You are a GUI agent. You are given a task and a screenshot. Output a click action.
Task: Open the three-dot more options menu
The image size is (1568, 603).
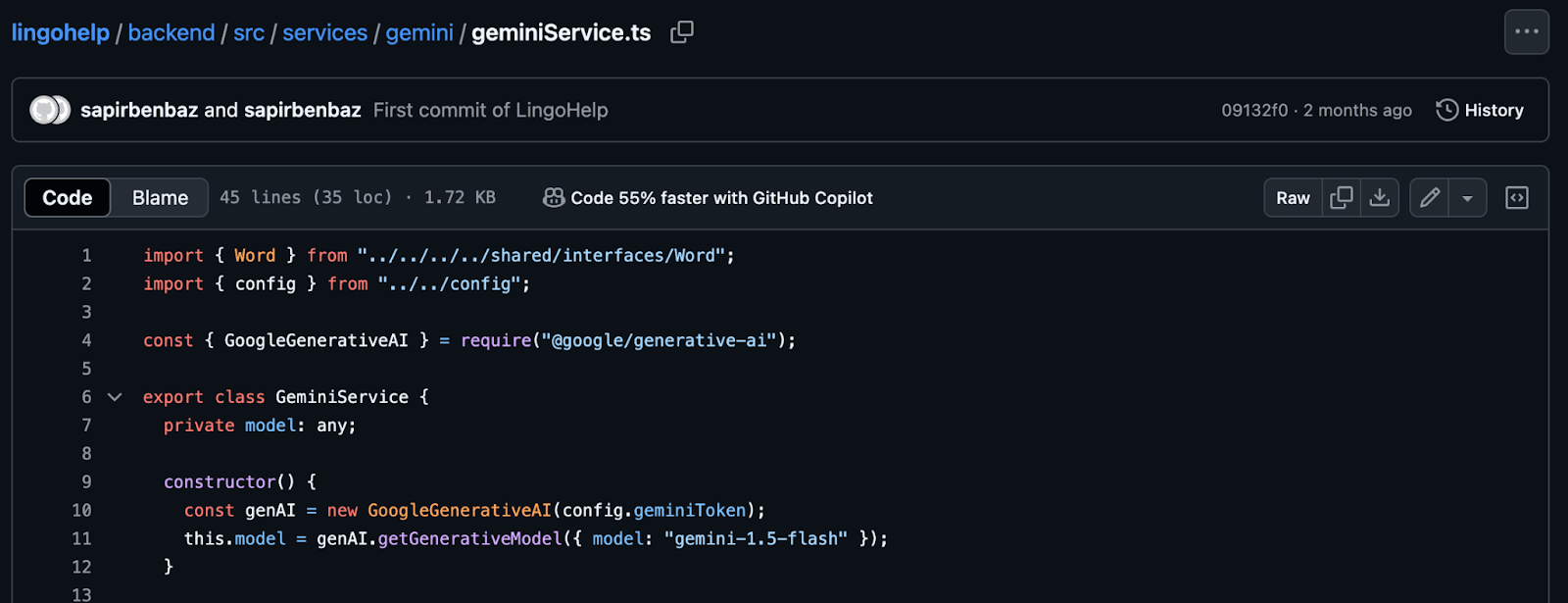[x=1526, y=31]
